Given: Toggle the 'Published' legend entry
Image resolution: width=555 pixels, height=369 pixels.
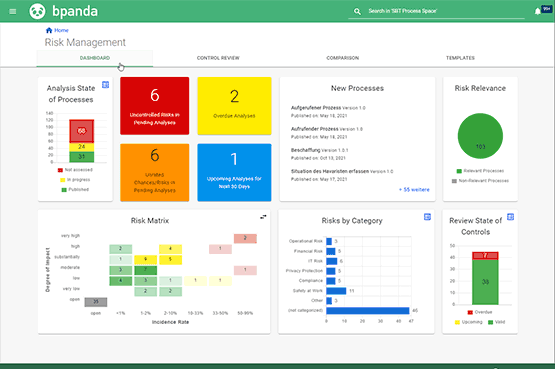Looking at the screenshot, I should (x=75, y=190).
